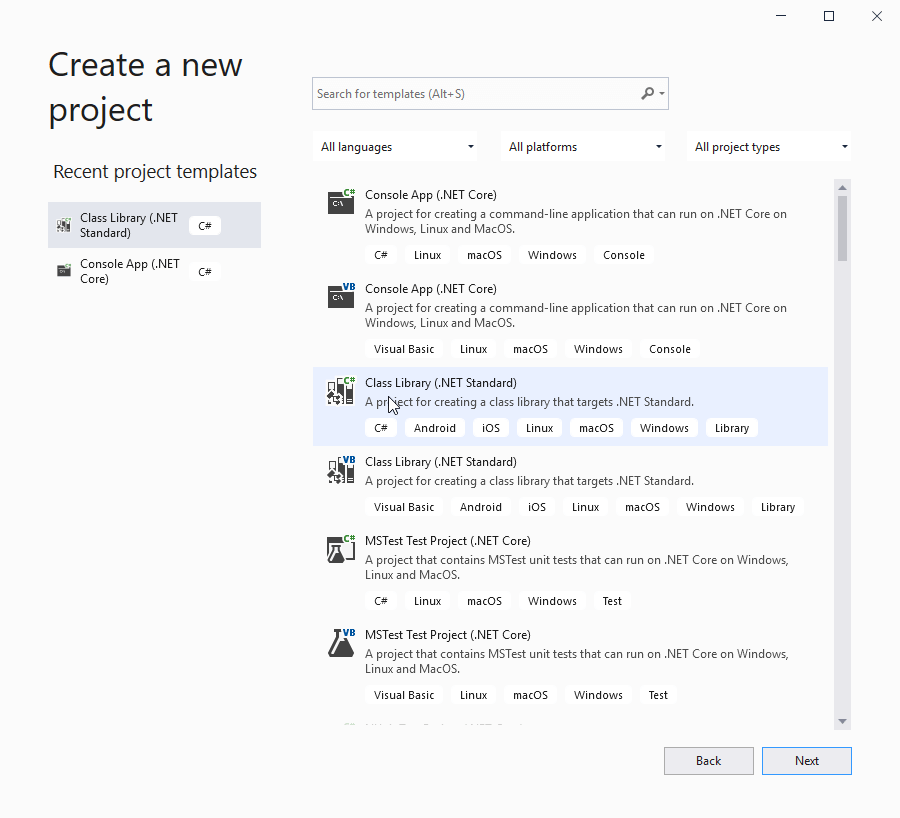Click the template list scrollbar thumb
The width and height of the screenshot is (900, 818).
tap(843, 228)
